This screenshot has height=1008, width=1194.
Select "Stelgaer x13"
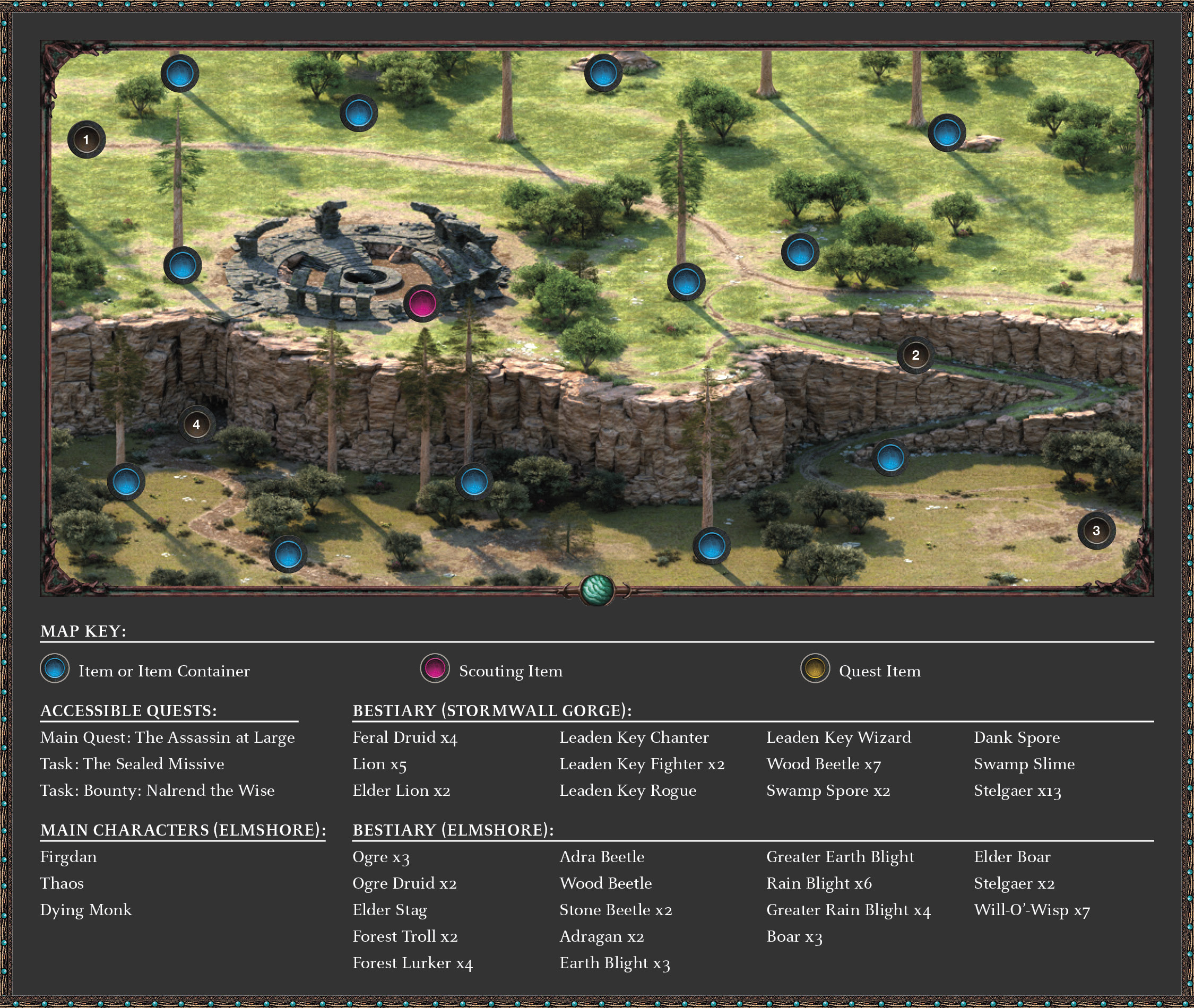click(x=1017, y=790)
